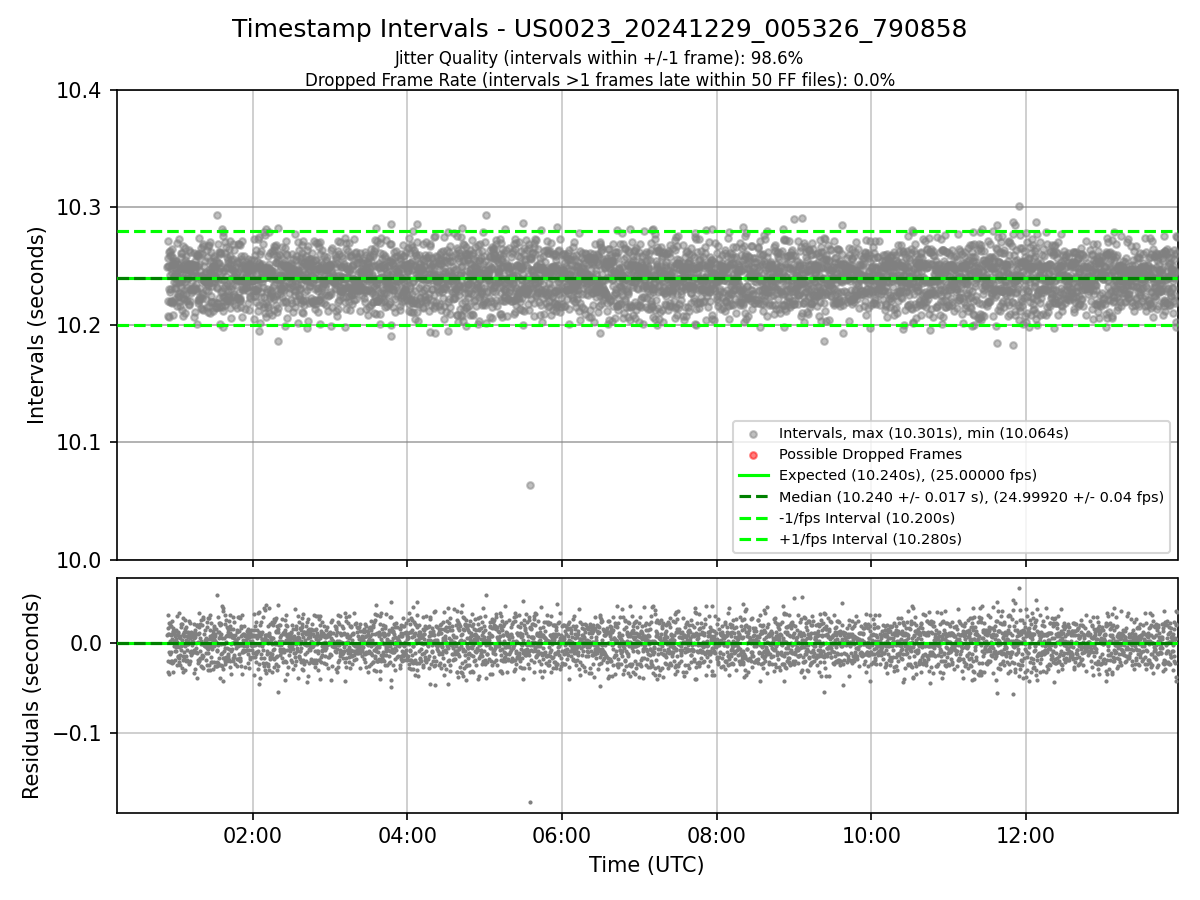
Task: Click the dark green dashed line sample beside the Median legend entry
Action: point(753,497)
